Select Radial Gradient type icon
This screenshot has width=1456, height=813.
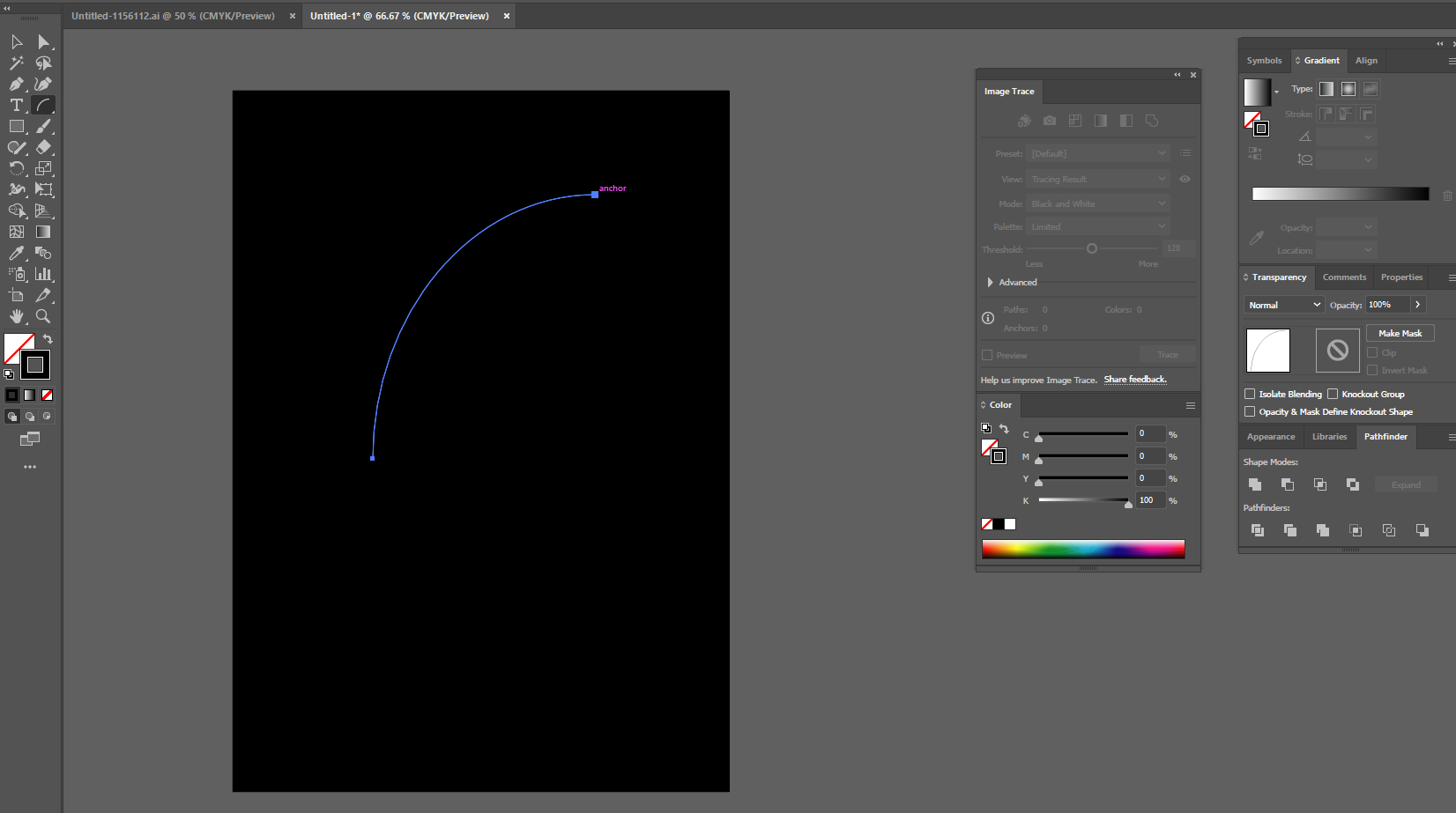[x=1348, y=89]
